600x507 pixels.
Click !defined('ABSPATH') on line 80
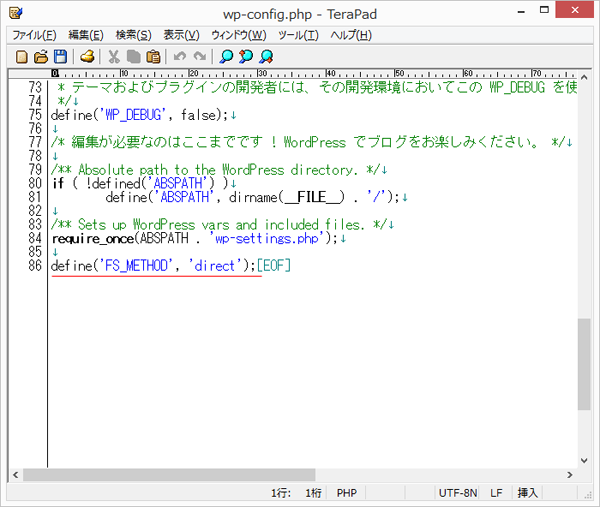(x=151, y=183)
